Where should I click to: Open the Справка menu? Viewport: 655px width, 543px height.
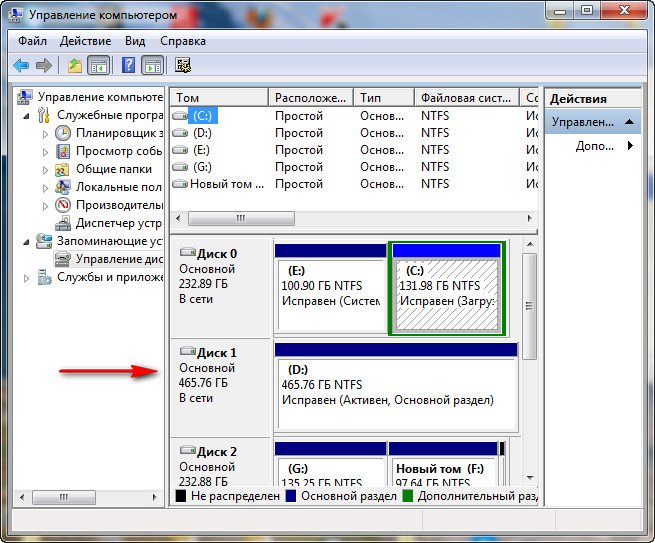coord(183,41)
